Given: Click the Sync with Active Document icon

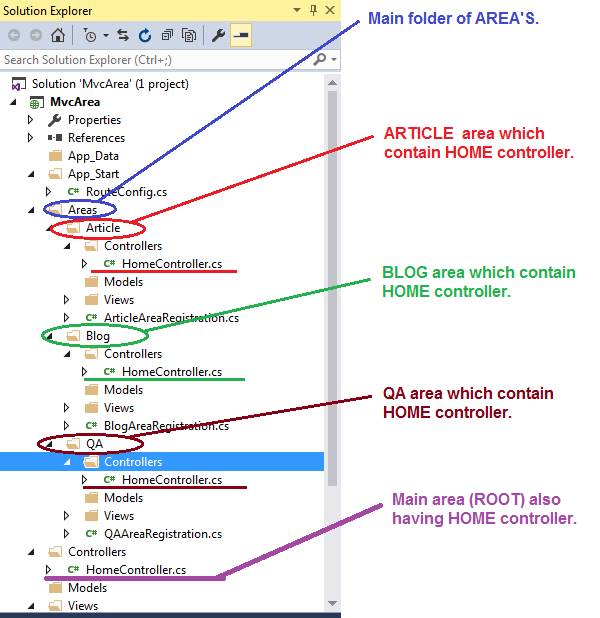Looking at the screenshot, I should tap(123, 35).
